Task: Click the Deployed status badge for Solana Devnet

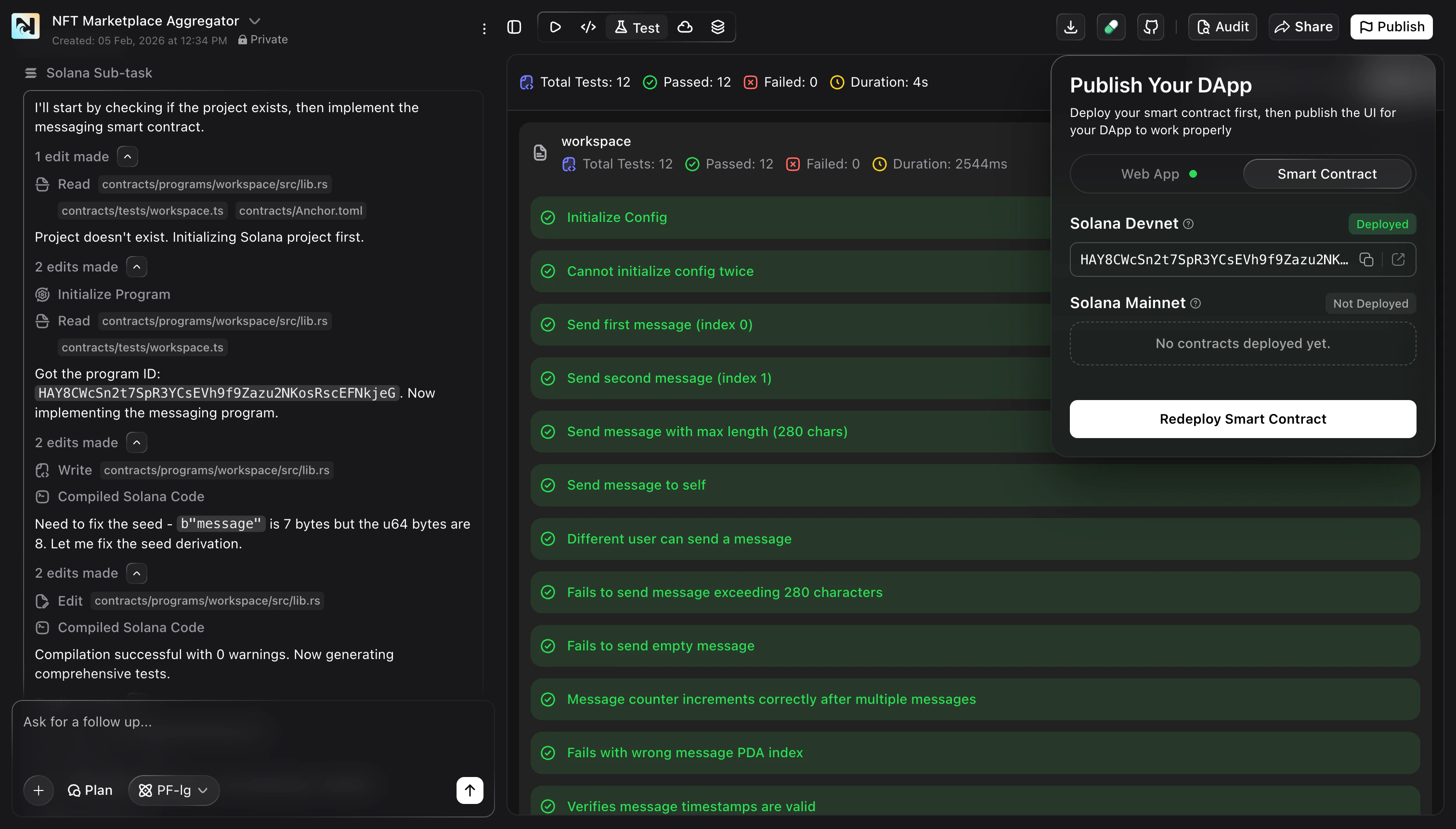Action: point(1382,224)
